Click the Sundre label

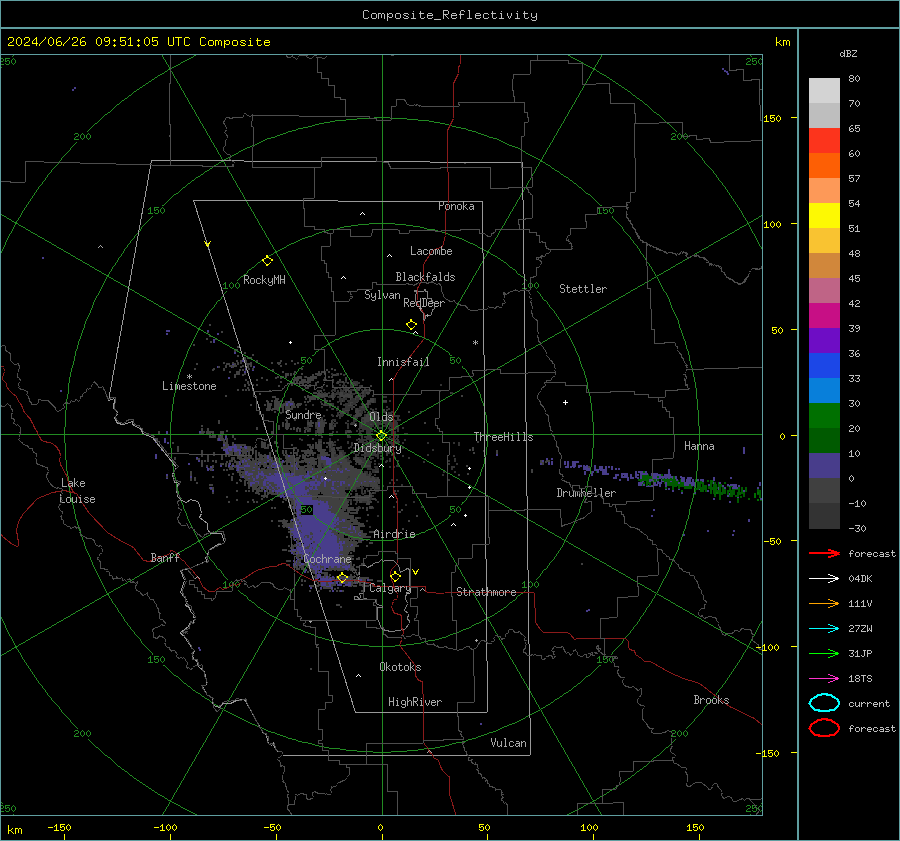303,415
